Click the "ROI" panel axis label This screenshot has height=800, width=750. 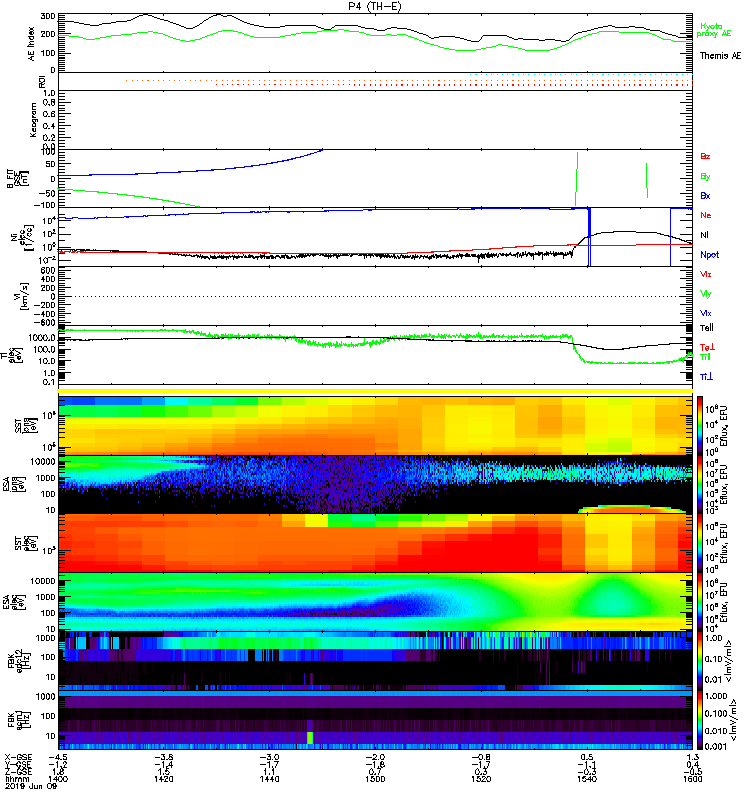(42, 82)
